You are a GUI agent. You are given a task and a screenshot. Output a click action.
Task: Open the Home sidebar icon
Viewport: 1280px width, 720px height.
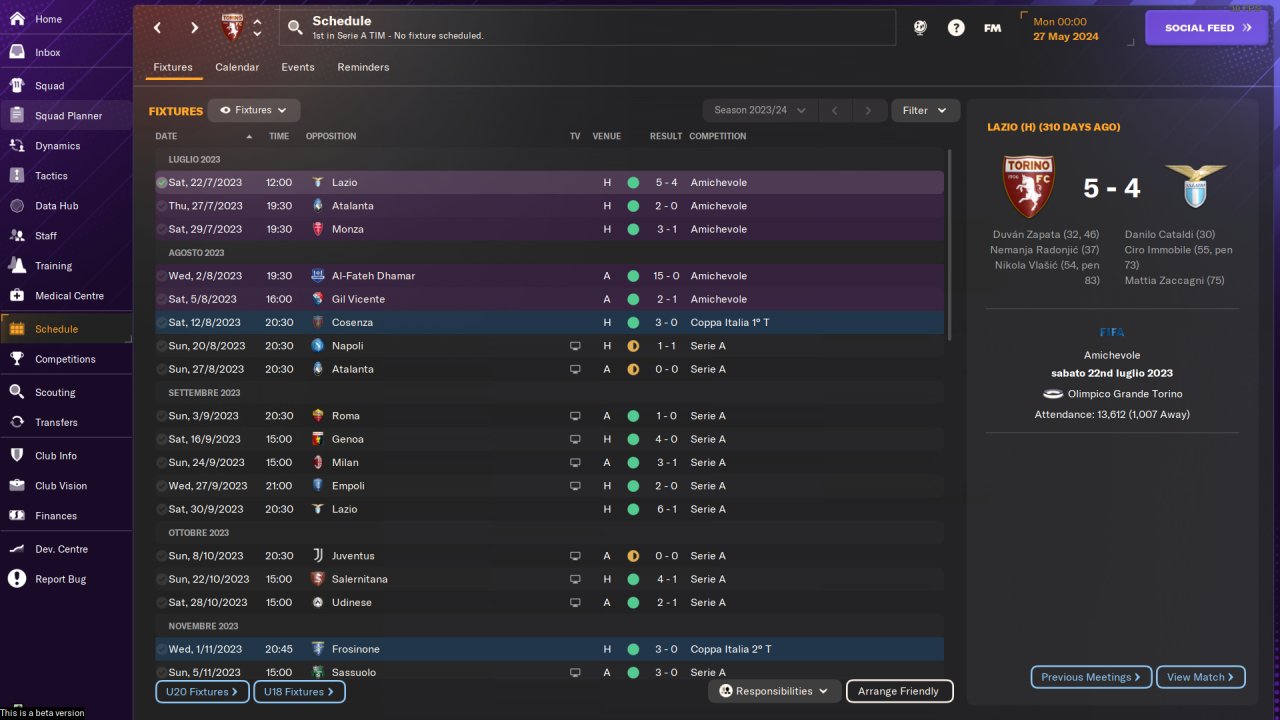[x=17, y=19]
